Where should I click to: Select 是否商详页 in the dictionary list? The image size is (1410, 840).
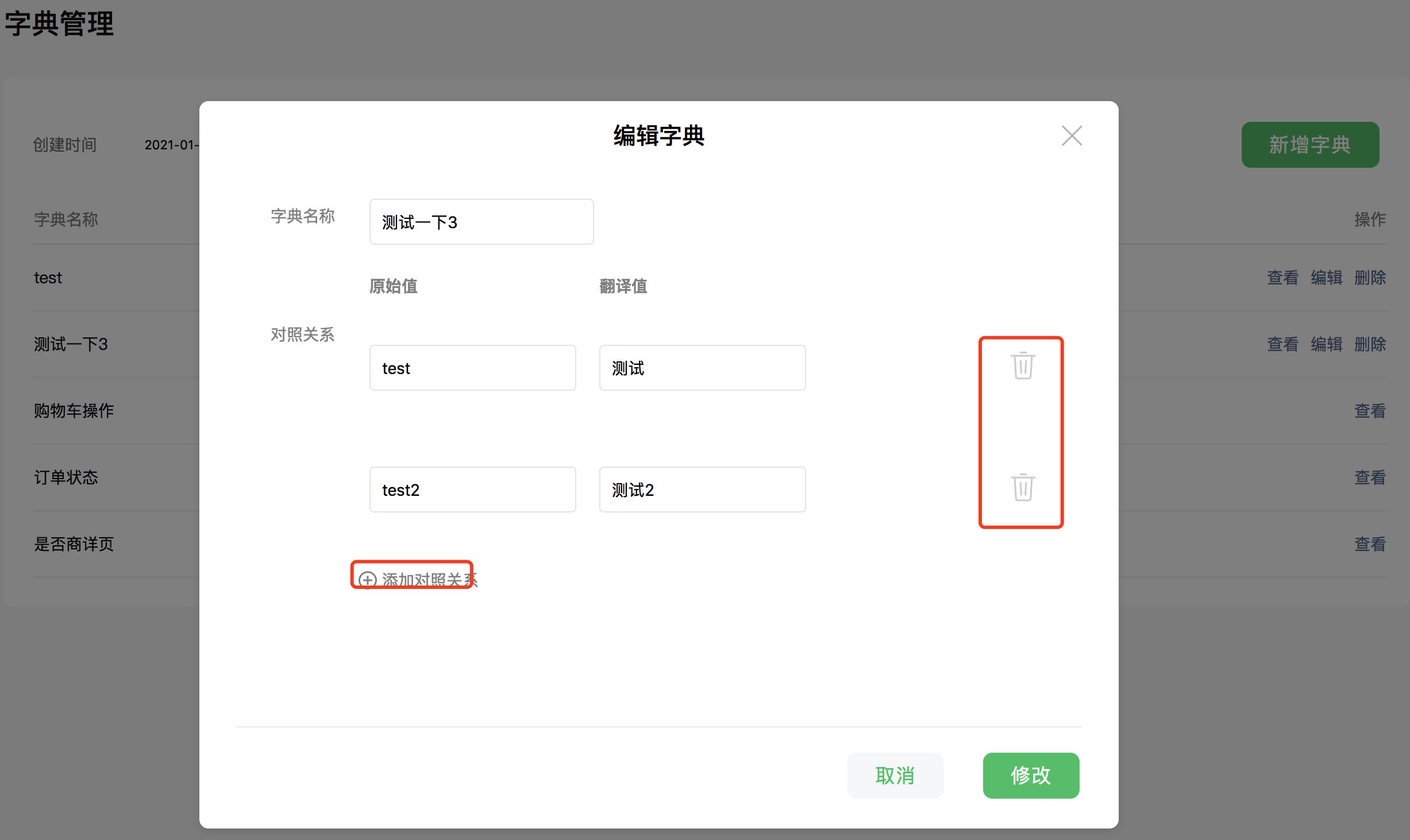pos(74,544)
